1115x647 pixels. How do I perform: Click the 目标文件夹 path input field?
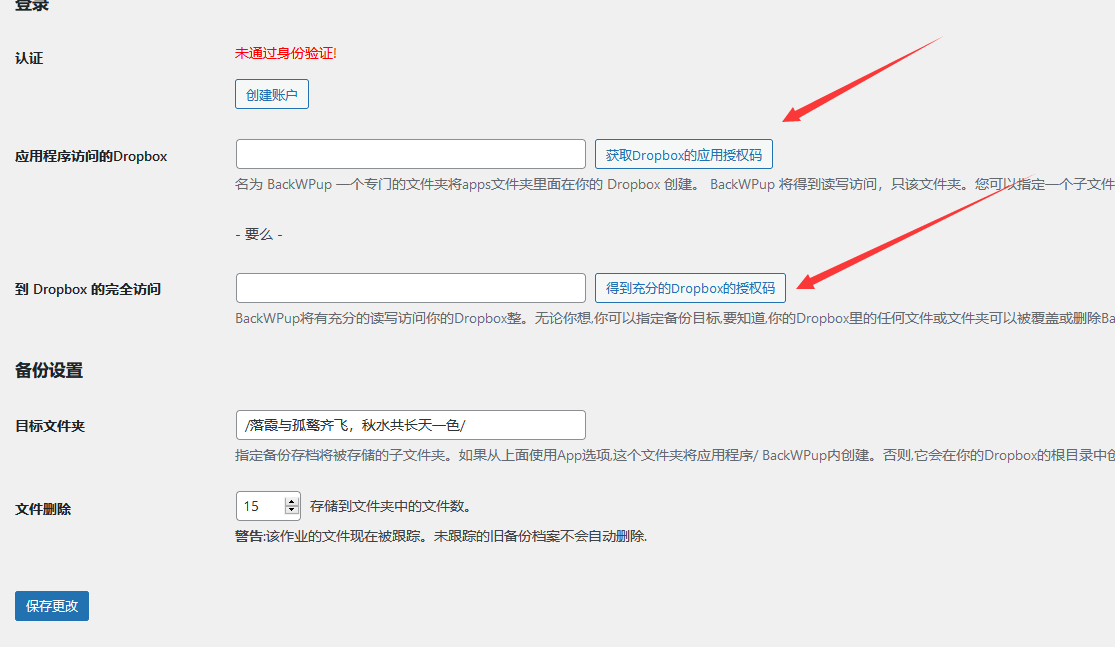(x=410, y=425)
